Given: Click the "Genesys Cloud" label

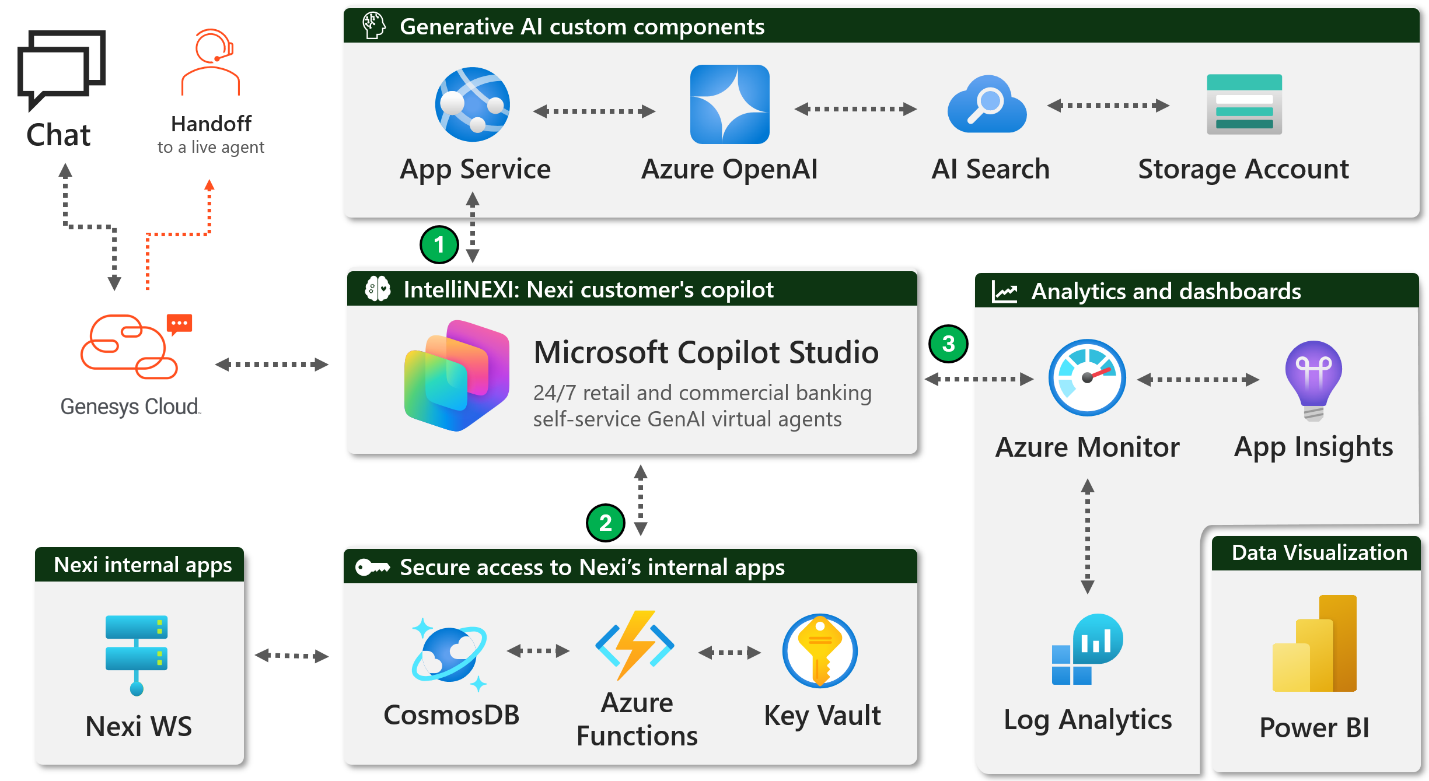Looking at the screenshot, I should click(x=130, y=407).
